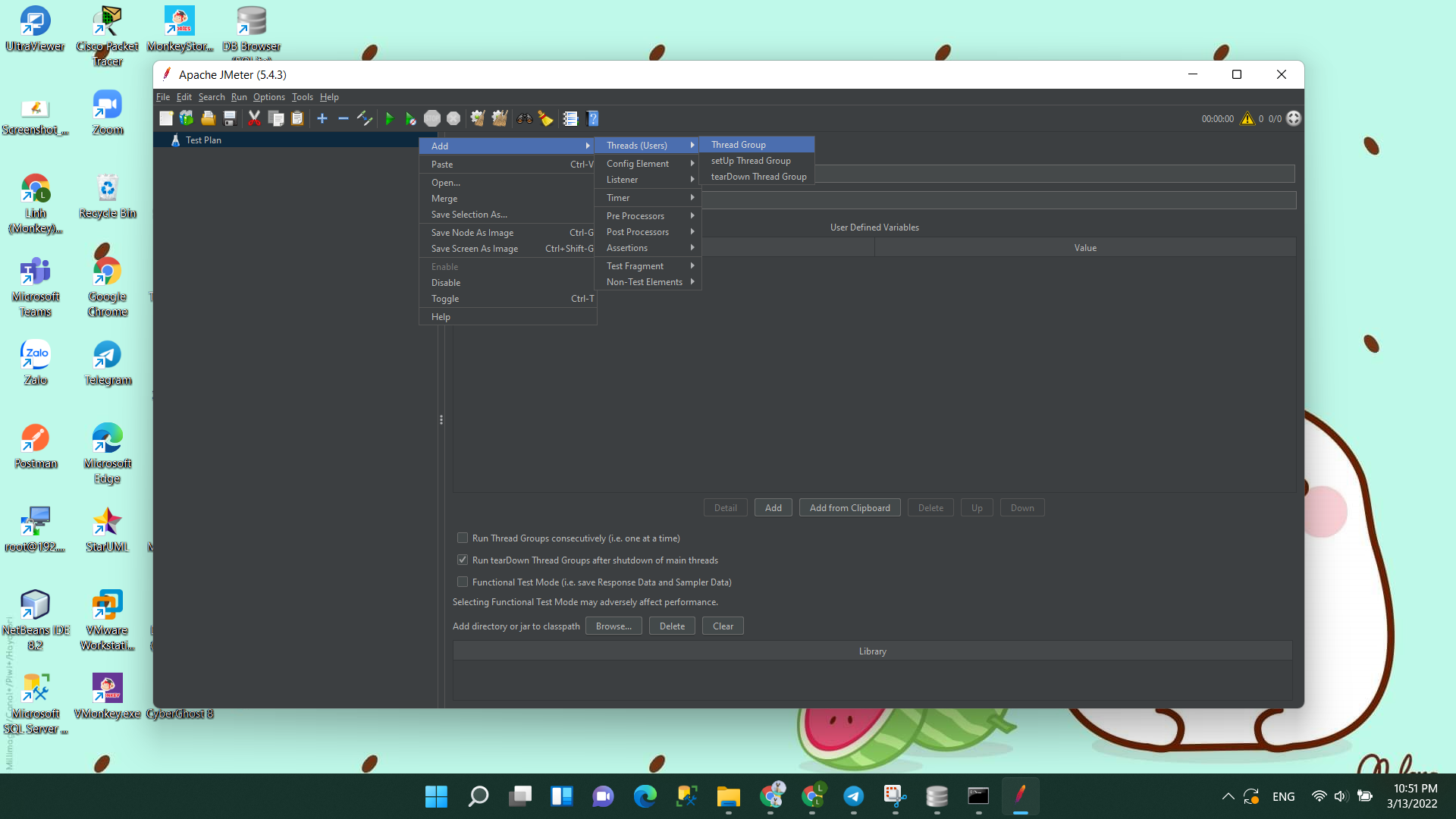
Task: Choose Save Node As Image
Action: click(x=508, y=232)
